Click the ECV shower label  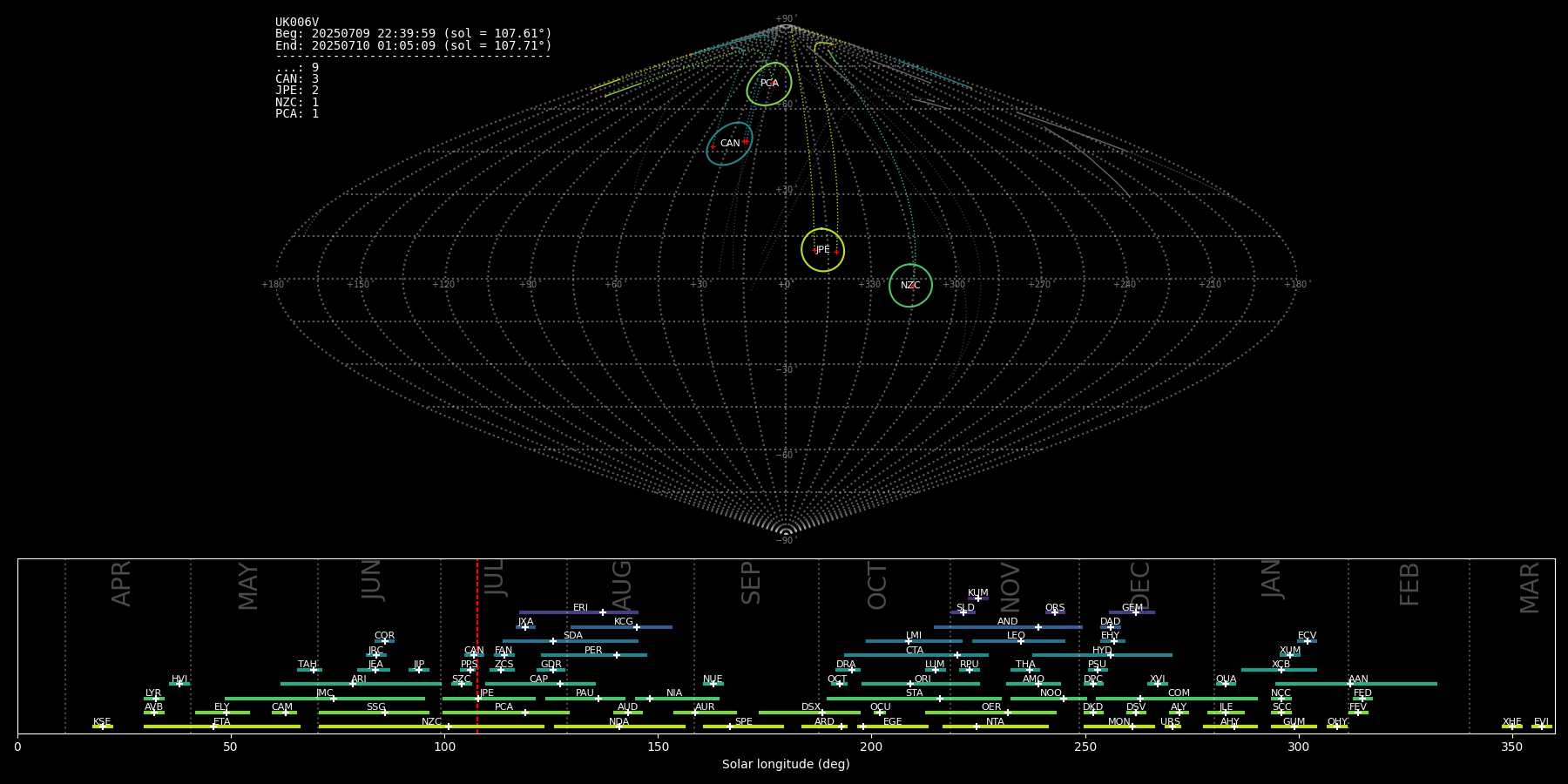point(1308,636)
